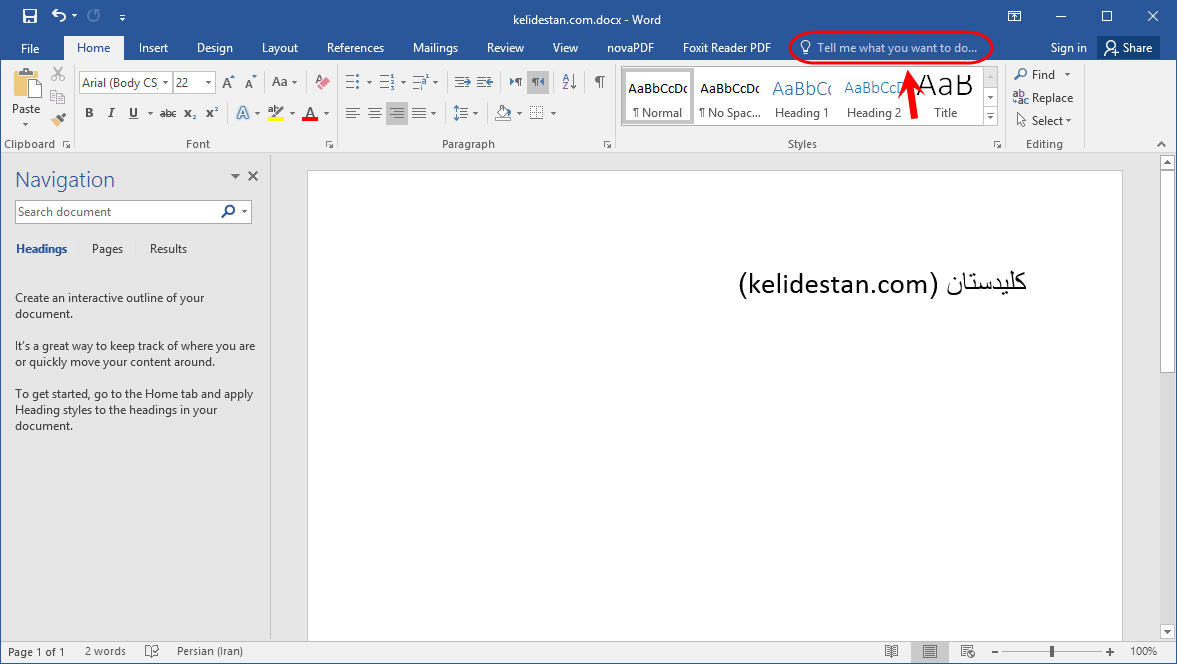Show Pages in Navigation pane
The width and height of the screenshot is (1177, 664).
tap(107, 248)
